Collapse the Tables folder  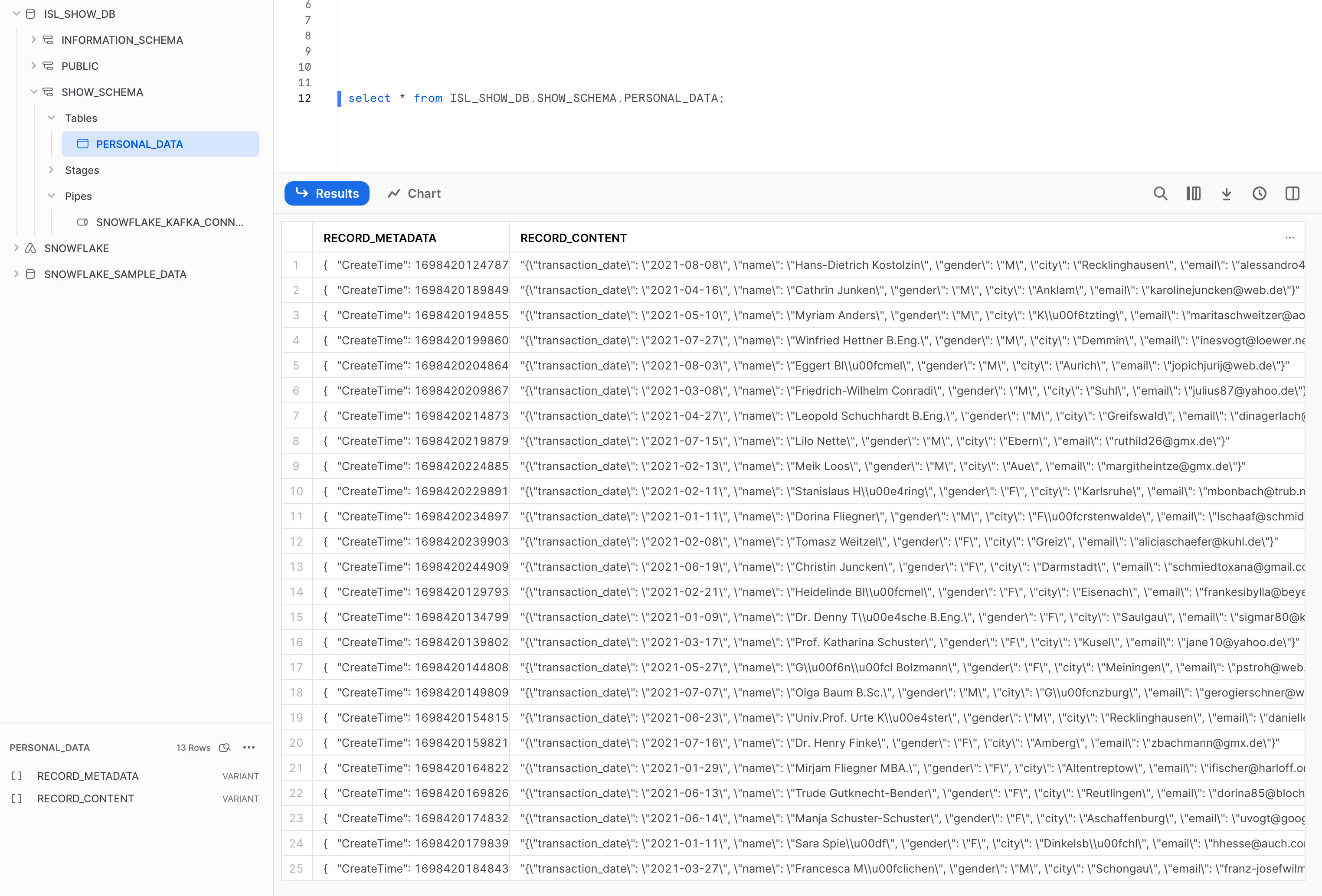click(x=51, y=118)
